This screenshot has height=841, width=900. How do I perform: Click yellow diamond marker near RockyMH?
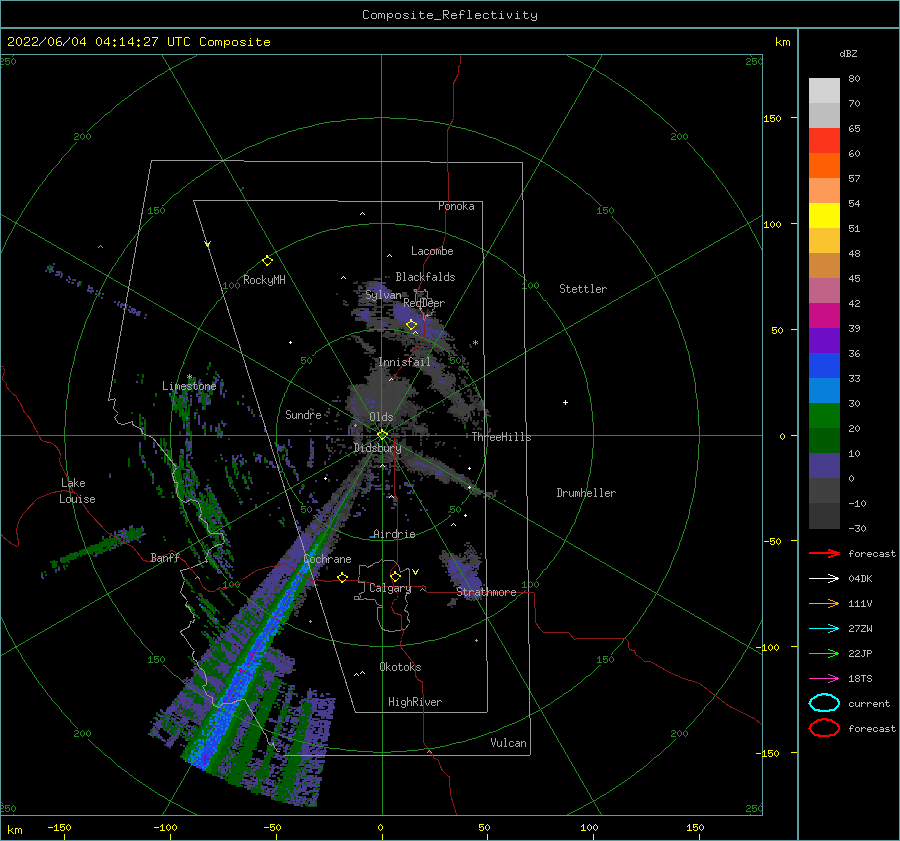267,261
